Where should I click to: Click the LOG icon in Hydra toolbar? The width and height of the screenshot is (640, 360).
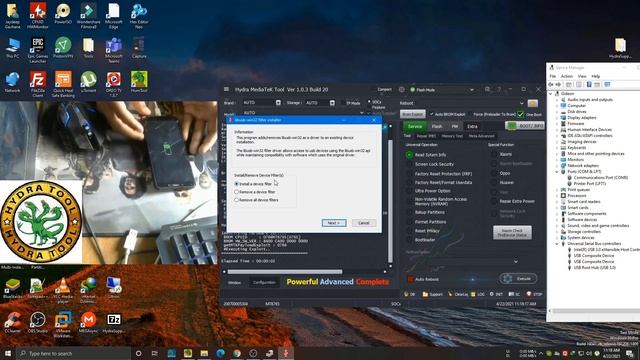pos(478,294)
